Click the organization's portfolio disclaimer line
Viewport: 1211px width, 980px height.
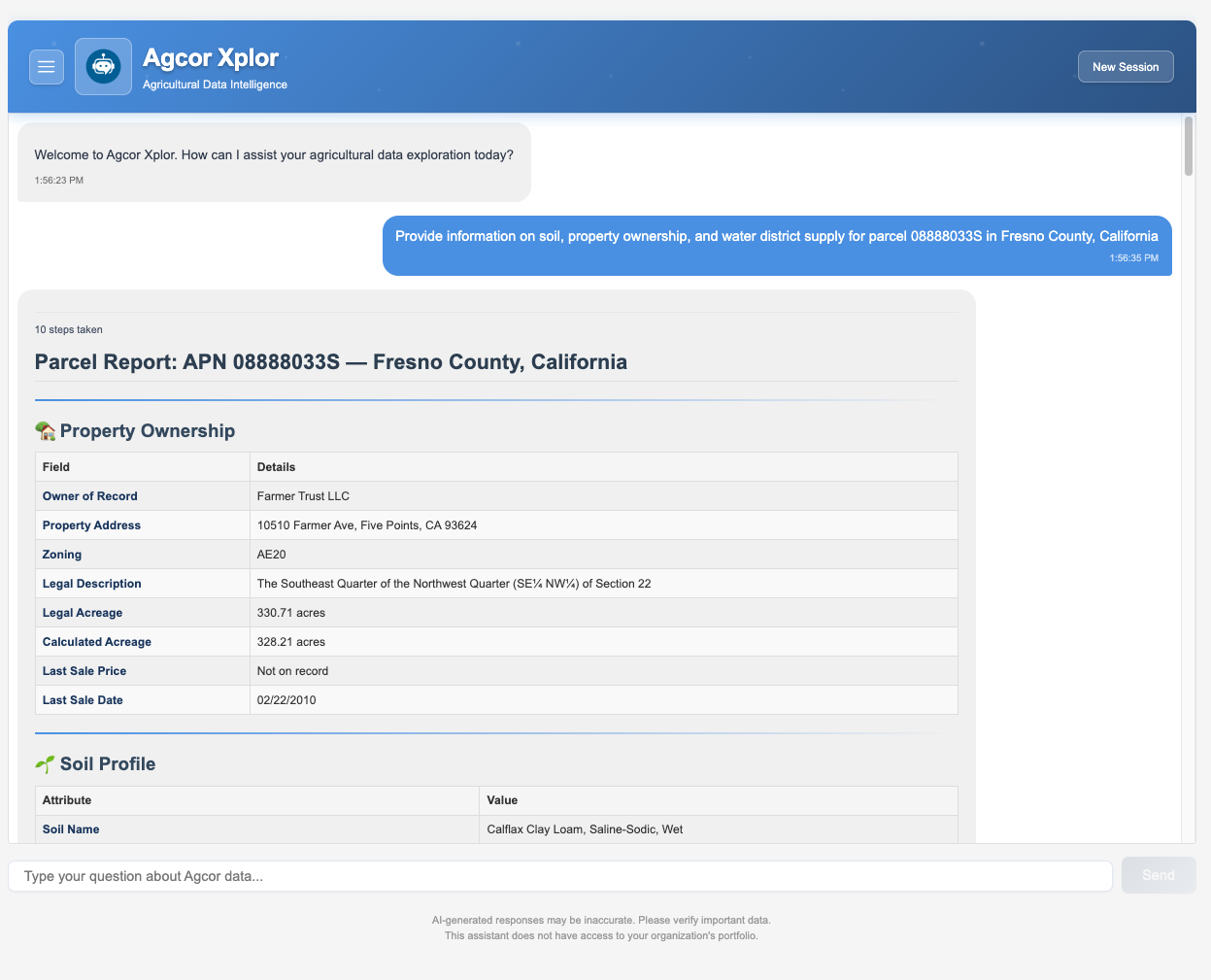pos(601,936)
